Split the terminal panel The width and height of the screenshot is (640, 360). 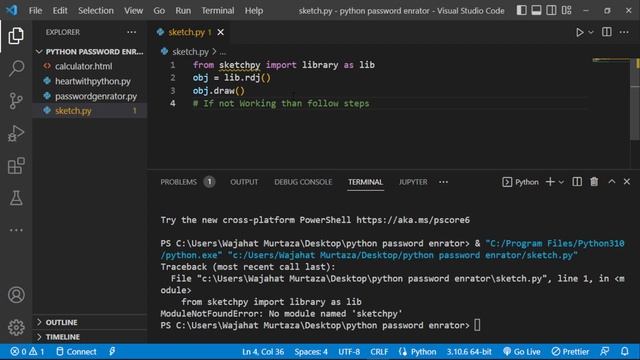coord(577,182)
